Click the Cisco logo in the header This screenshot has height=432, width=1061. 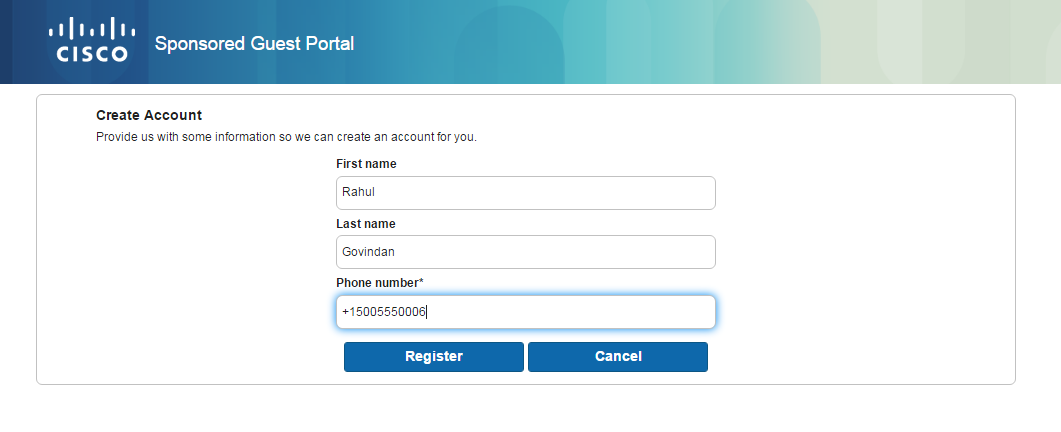click(92, 42)
